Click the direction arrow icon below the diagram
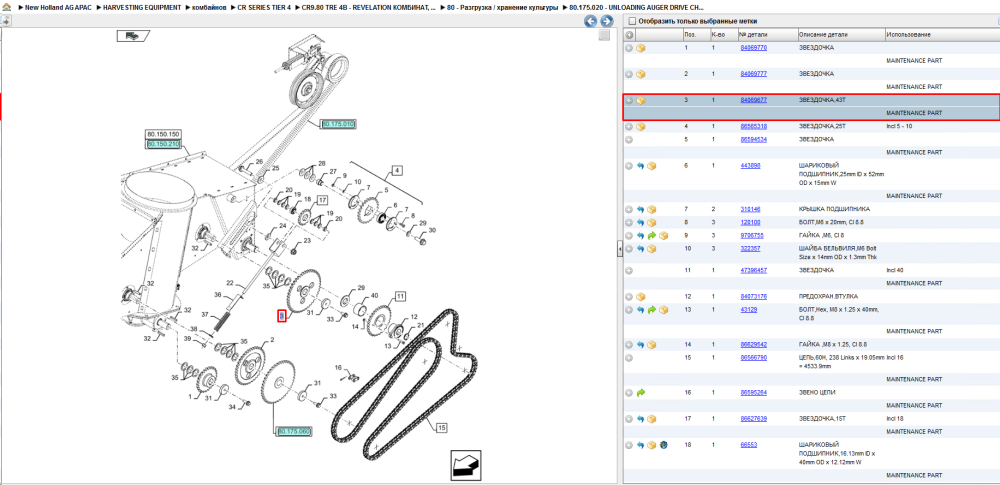Screen dimensions: 1000x485 (x=466, y=465)
